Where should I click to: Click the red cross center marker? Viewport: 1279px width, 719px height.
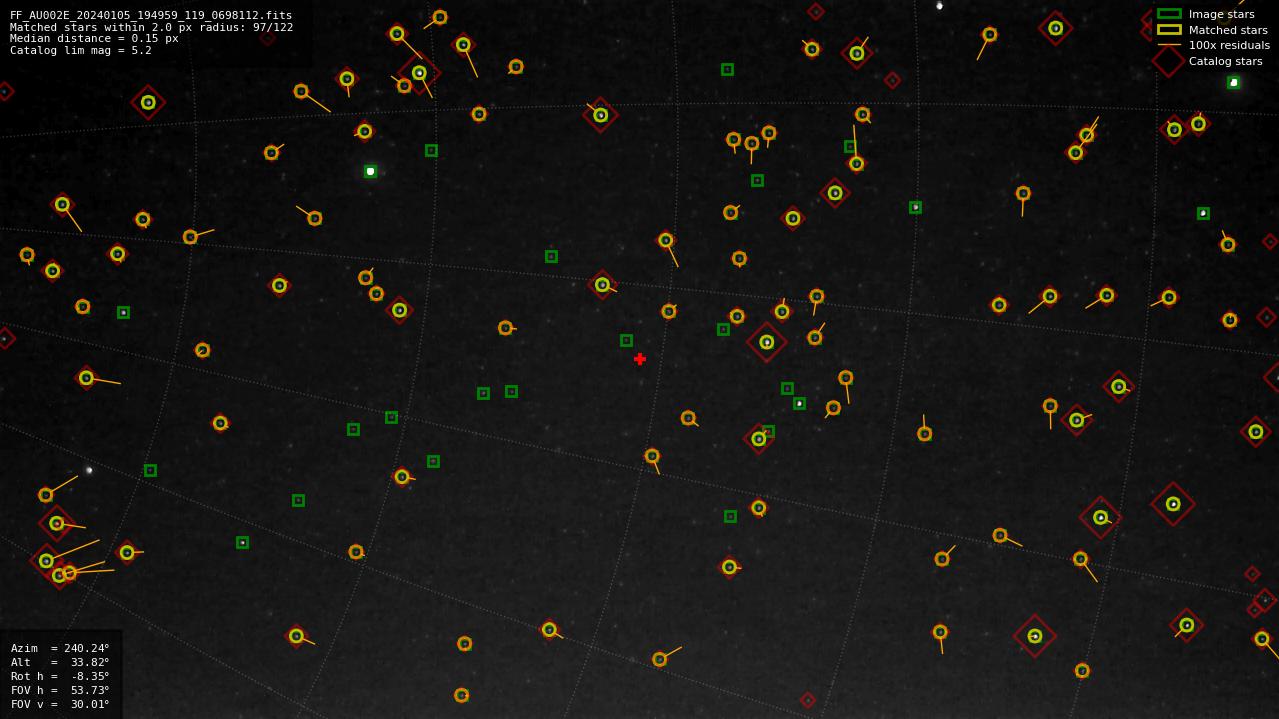click(x=640, y=359)
